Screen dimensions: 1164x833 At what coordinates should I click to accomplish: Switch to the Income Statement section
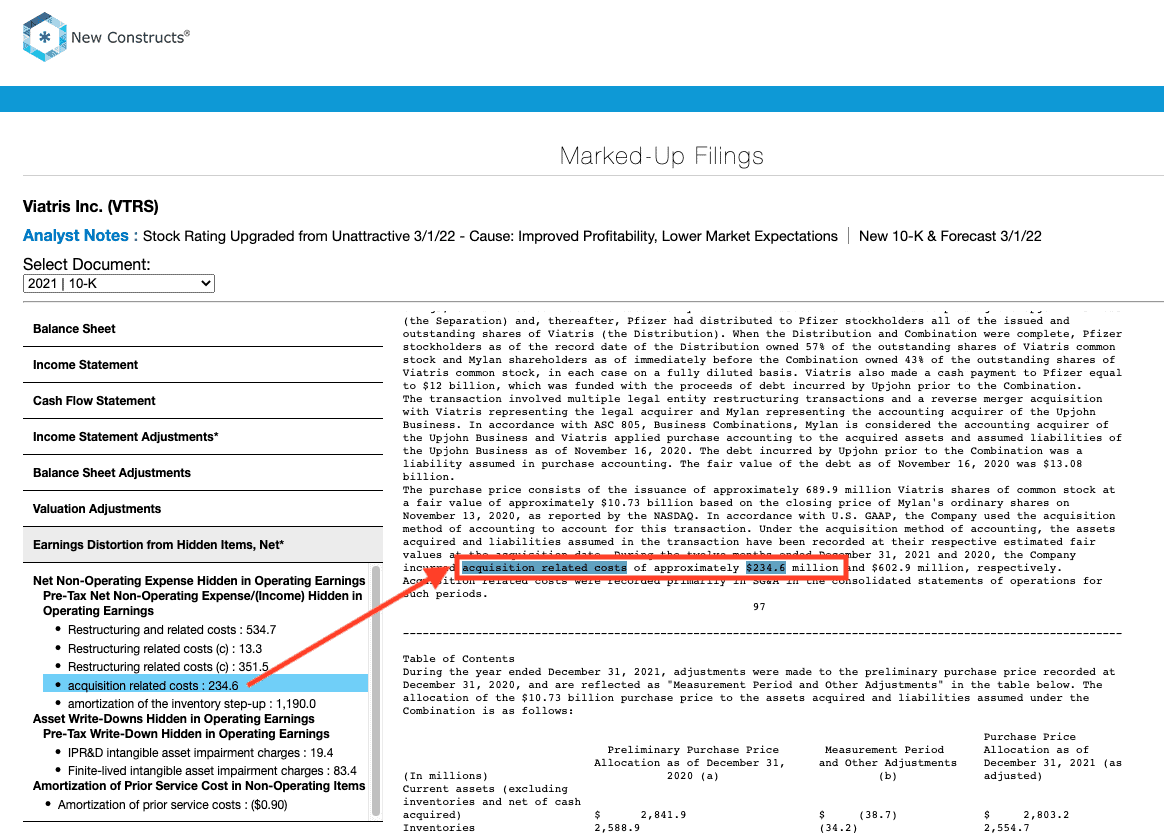coord(203,365)
